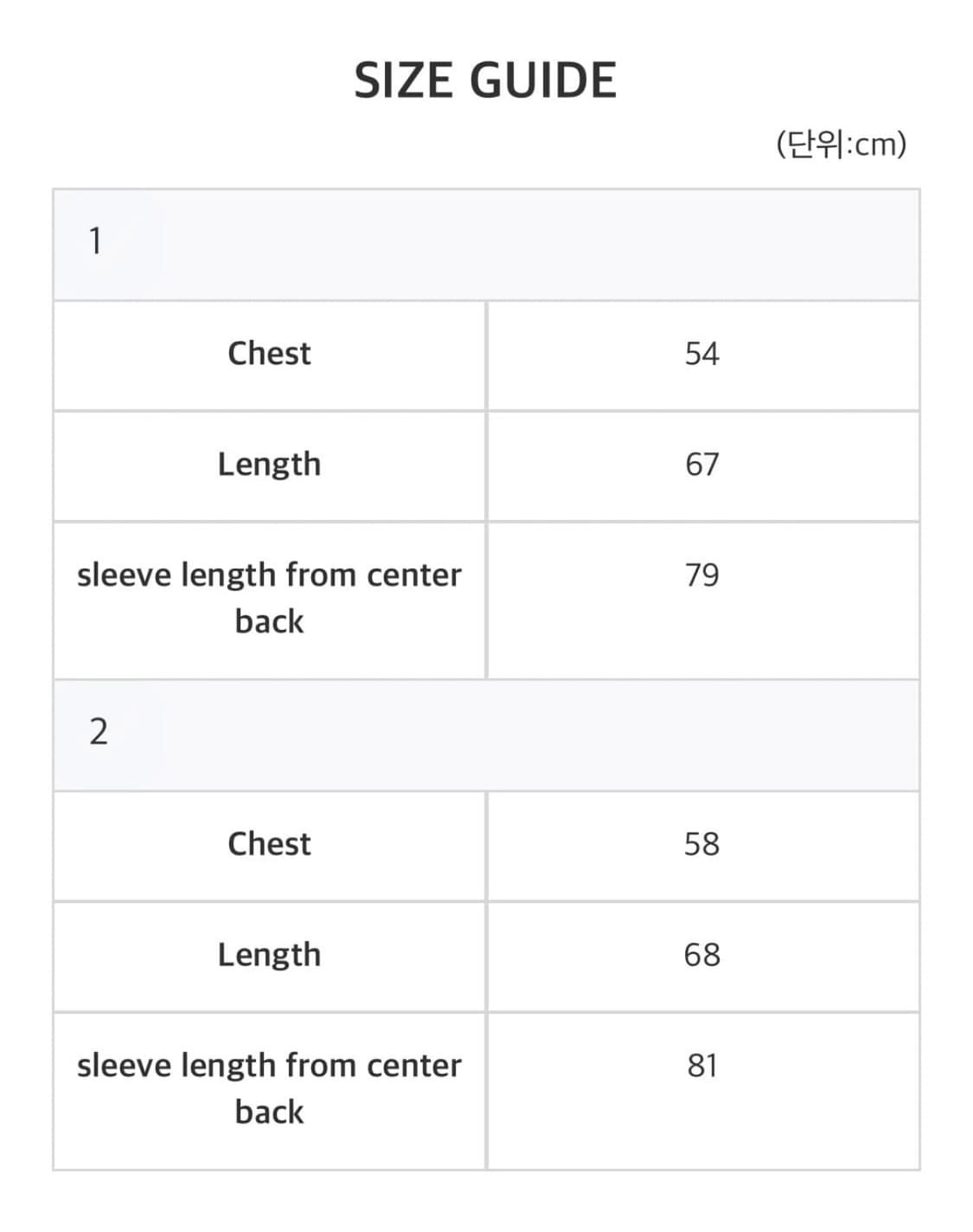Select the length value 68
This screenshot has width=973, height=1232.
click(701, 955)
